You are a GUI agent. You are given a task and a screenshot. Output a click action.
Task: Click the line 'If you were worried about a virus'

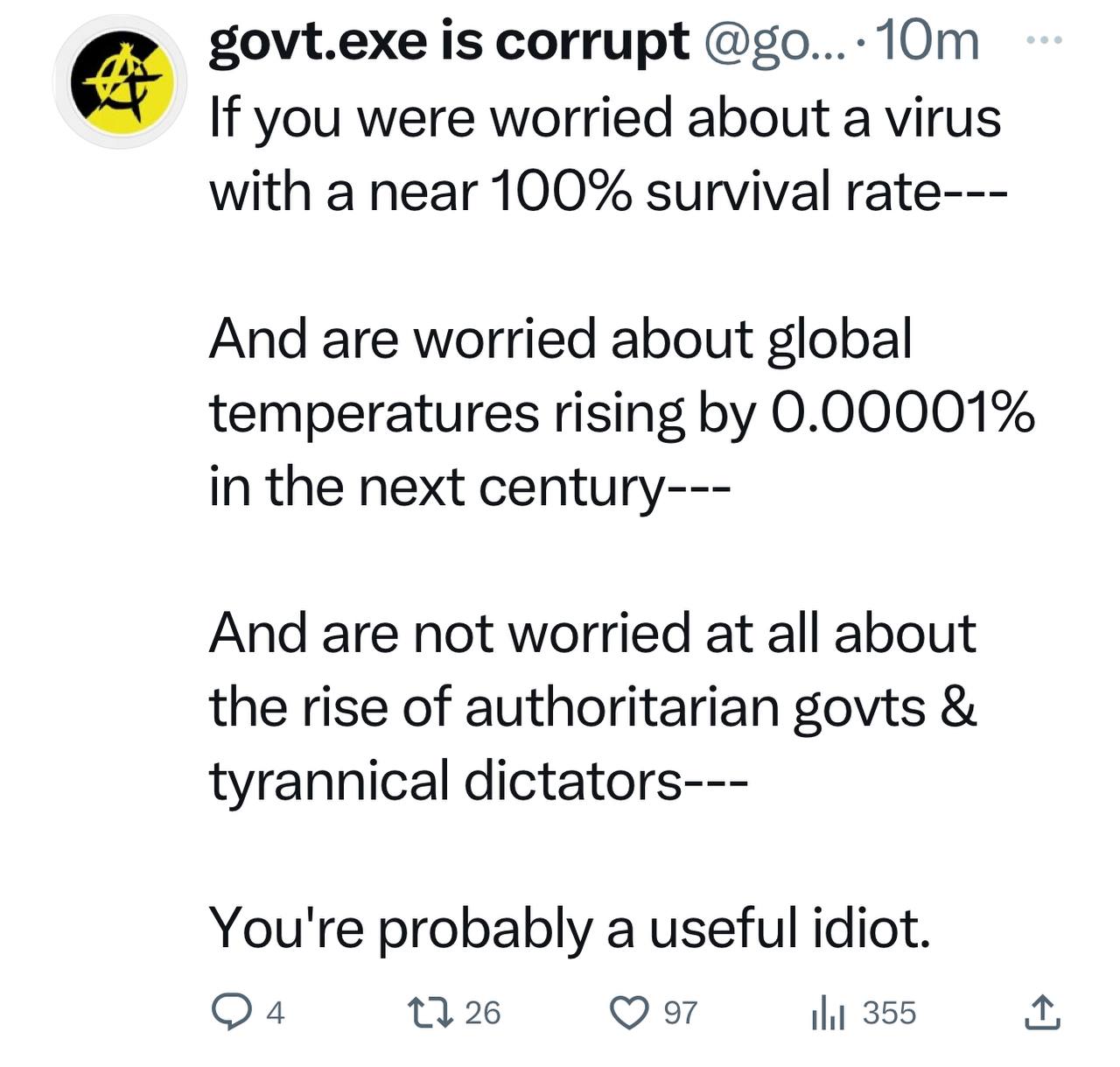(x=605, y=116)
